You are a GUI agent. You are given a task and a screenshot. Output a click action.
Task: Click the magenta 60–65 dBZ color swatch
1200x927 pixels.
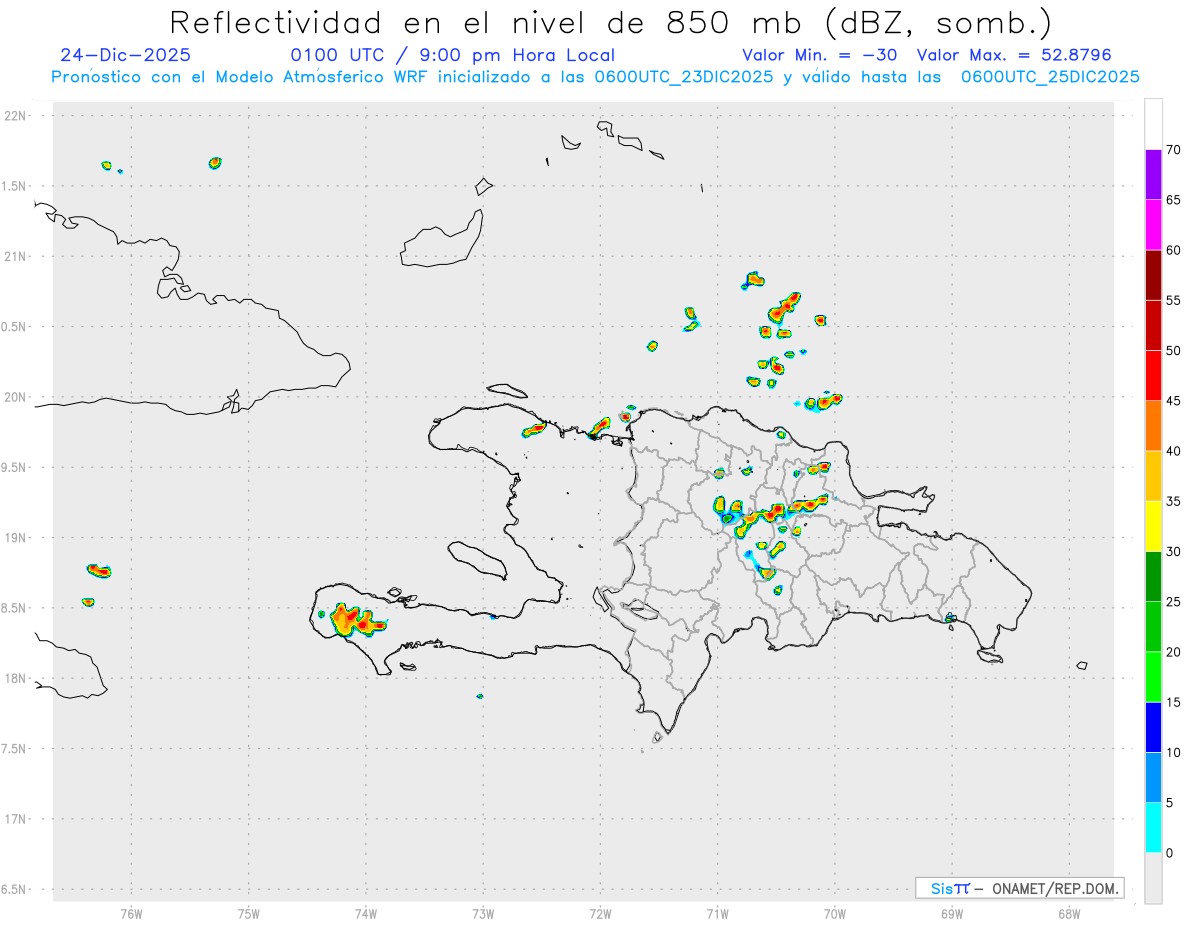[1153, 225]
